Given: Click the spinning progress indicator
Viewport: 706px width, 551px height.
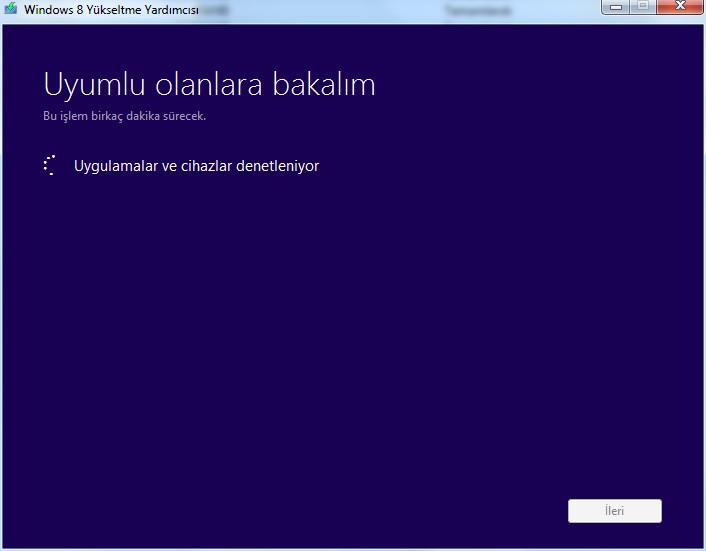Looking at the screenshot, I should click(x=50, y=165).
